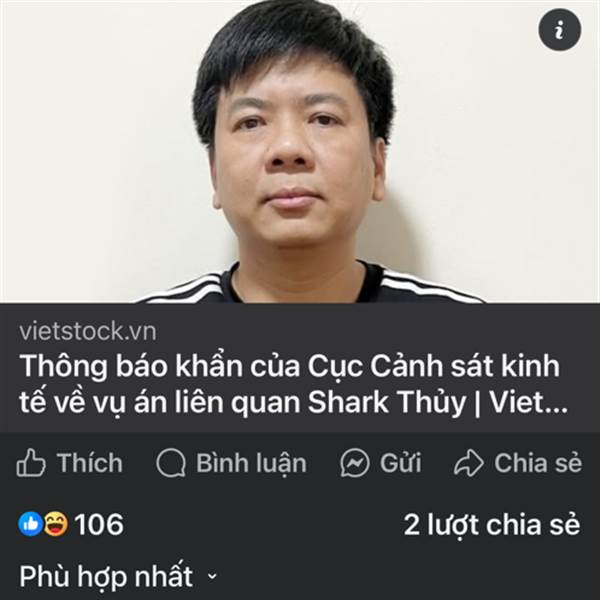Toggle like using the Thích label
This screenshot has width=600, height=600.
[90, 463]
